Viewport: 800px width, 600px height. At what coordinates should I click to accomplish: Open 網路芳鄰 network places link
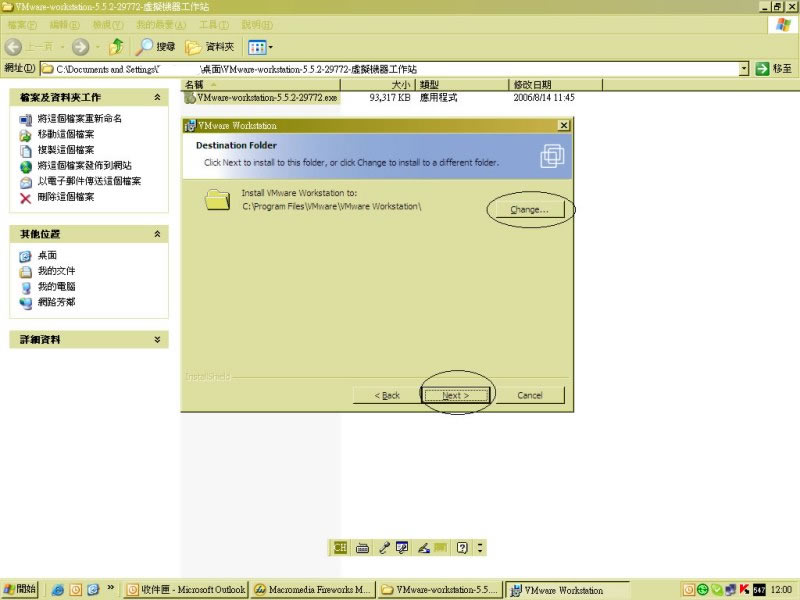tap(57, 302)
